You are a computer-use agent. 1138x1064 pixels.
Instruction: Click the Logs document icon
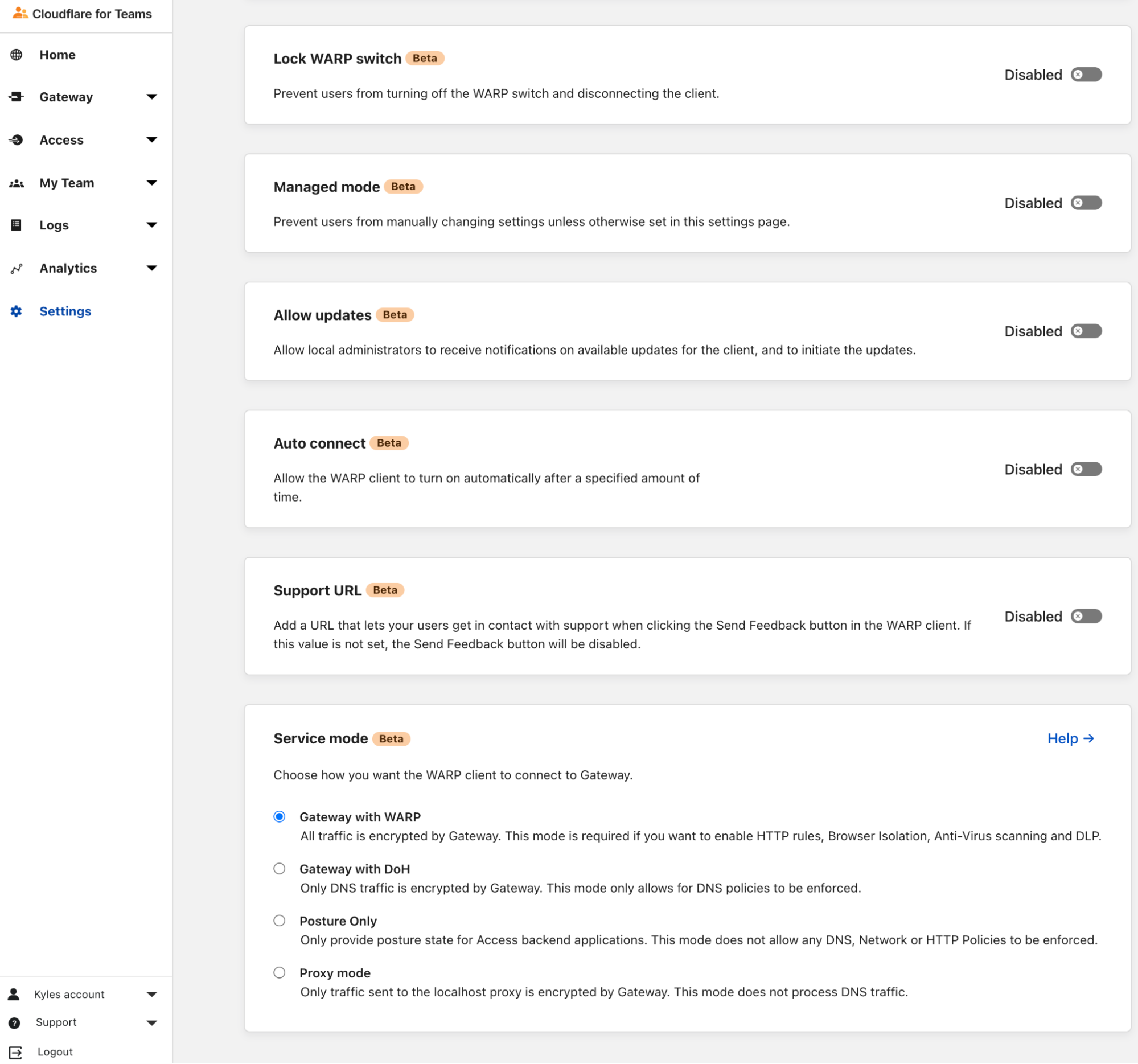coord(16,225)
